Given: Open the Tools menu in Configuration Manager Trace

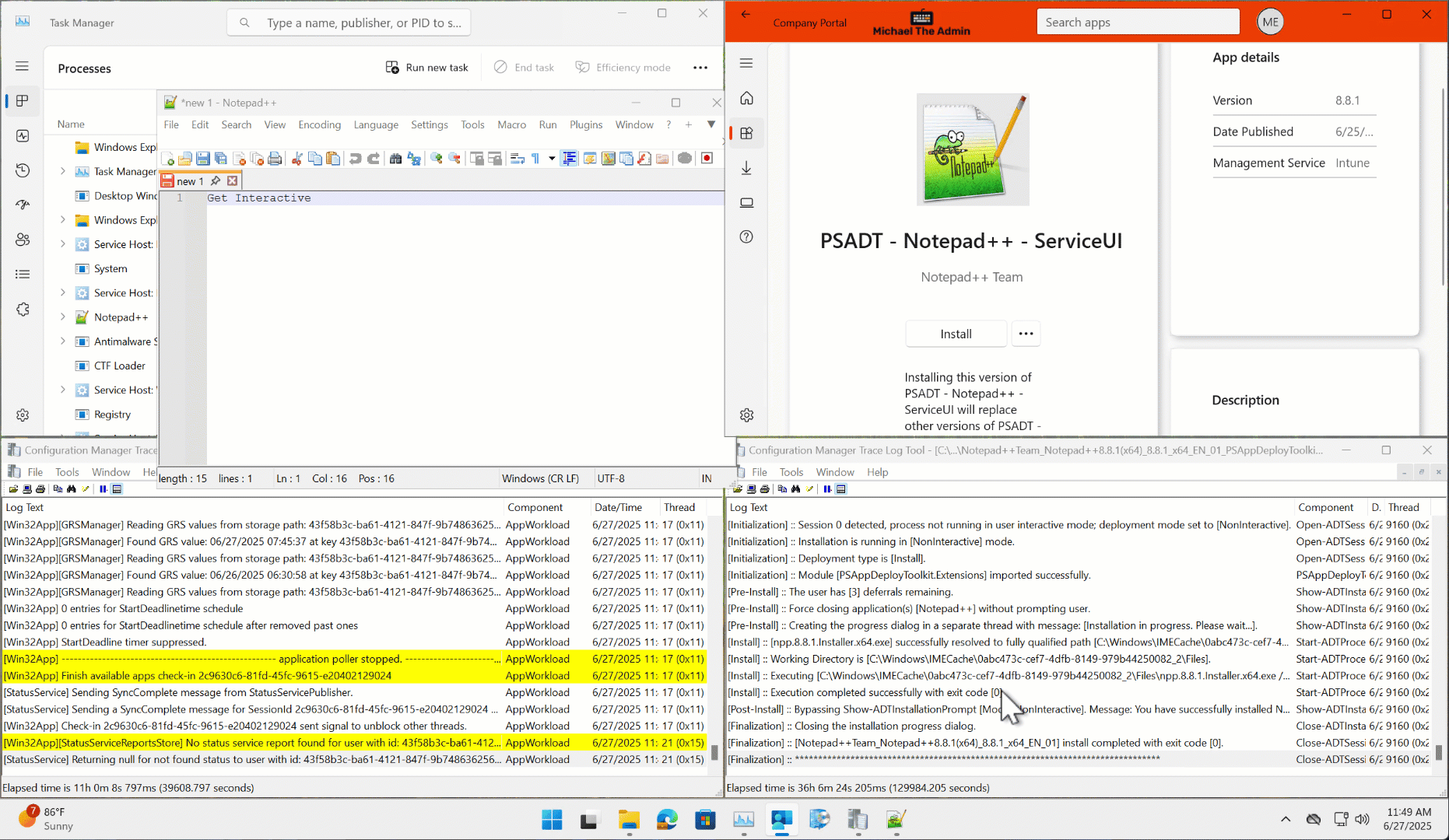Looking at the screenshot, I should [x=67, y=472].
